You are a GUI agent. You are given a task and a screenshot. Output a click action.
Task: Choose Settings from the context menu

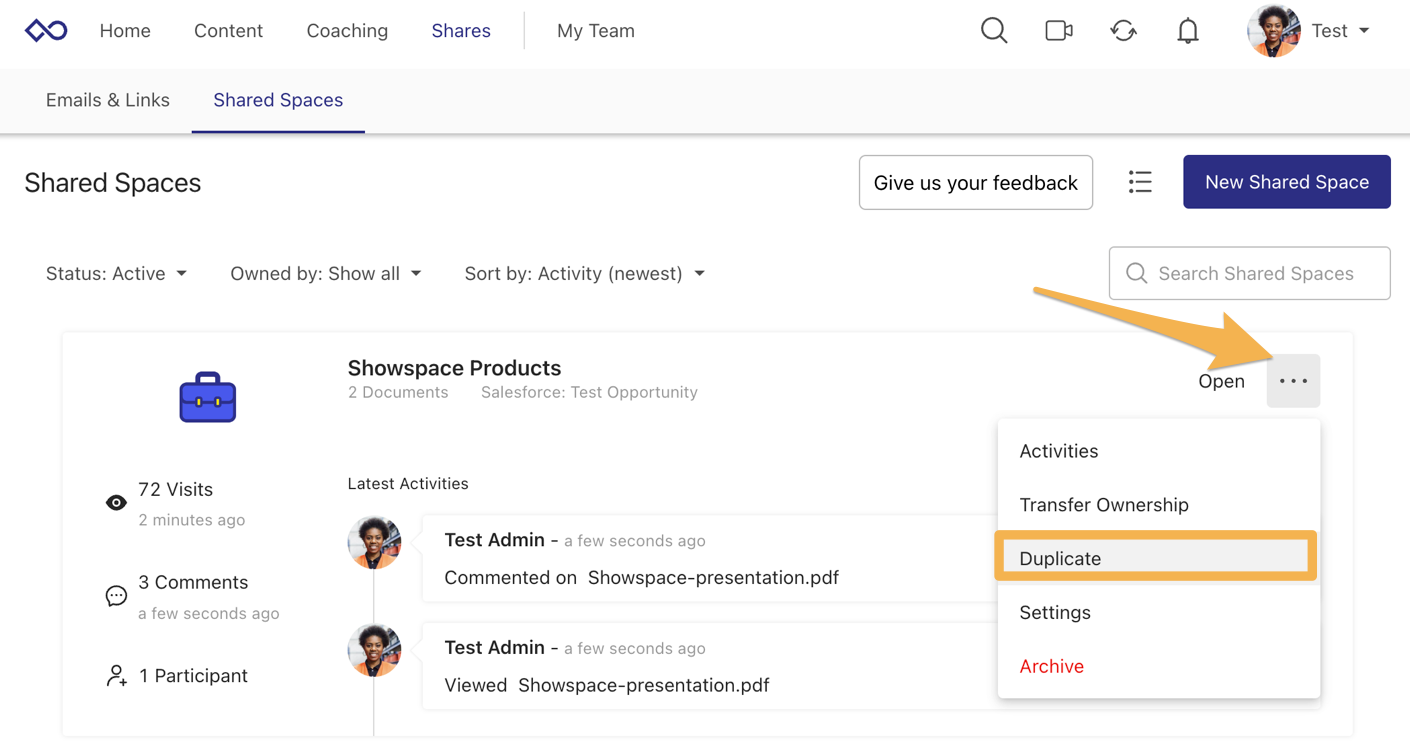point(1158,613)
